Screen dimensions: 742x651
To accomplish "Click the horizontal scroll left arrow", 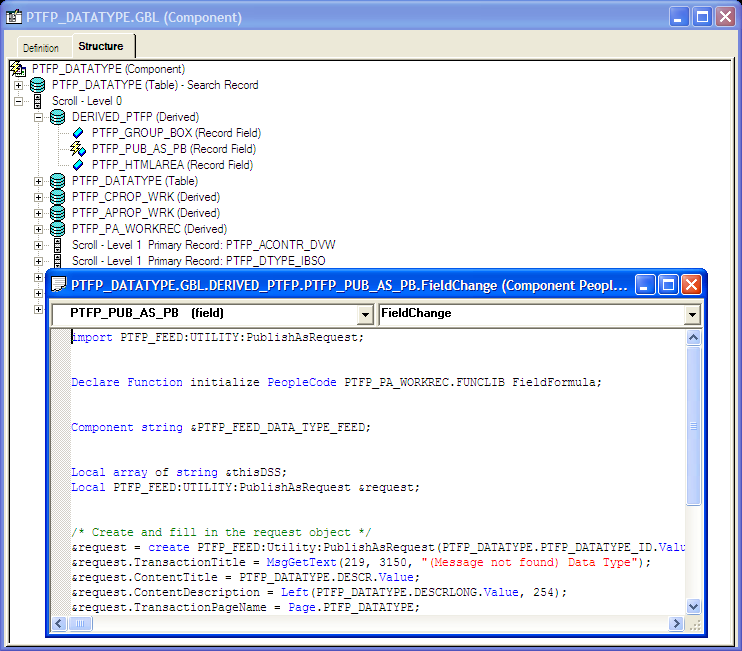I will click(x=59, y=624).
